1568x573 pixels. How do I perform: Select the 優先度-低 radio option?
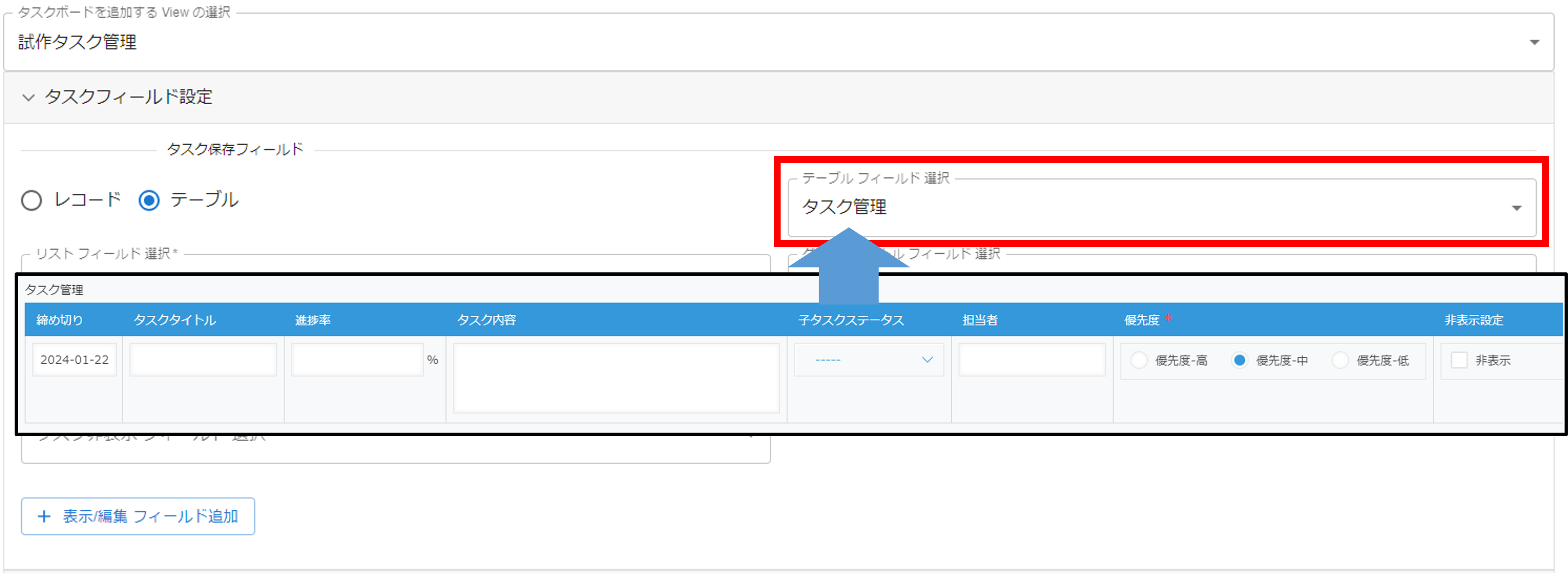point(1340,360)
